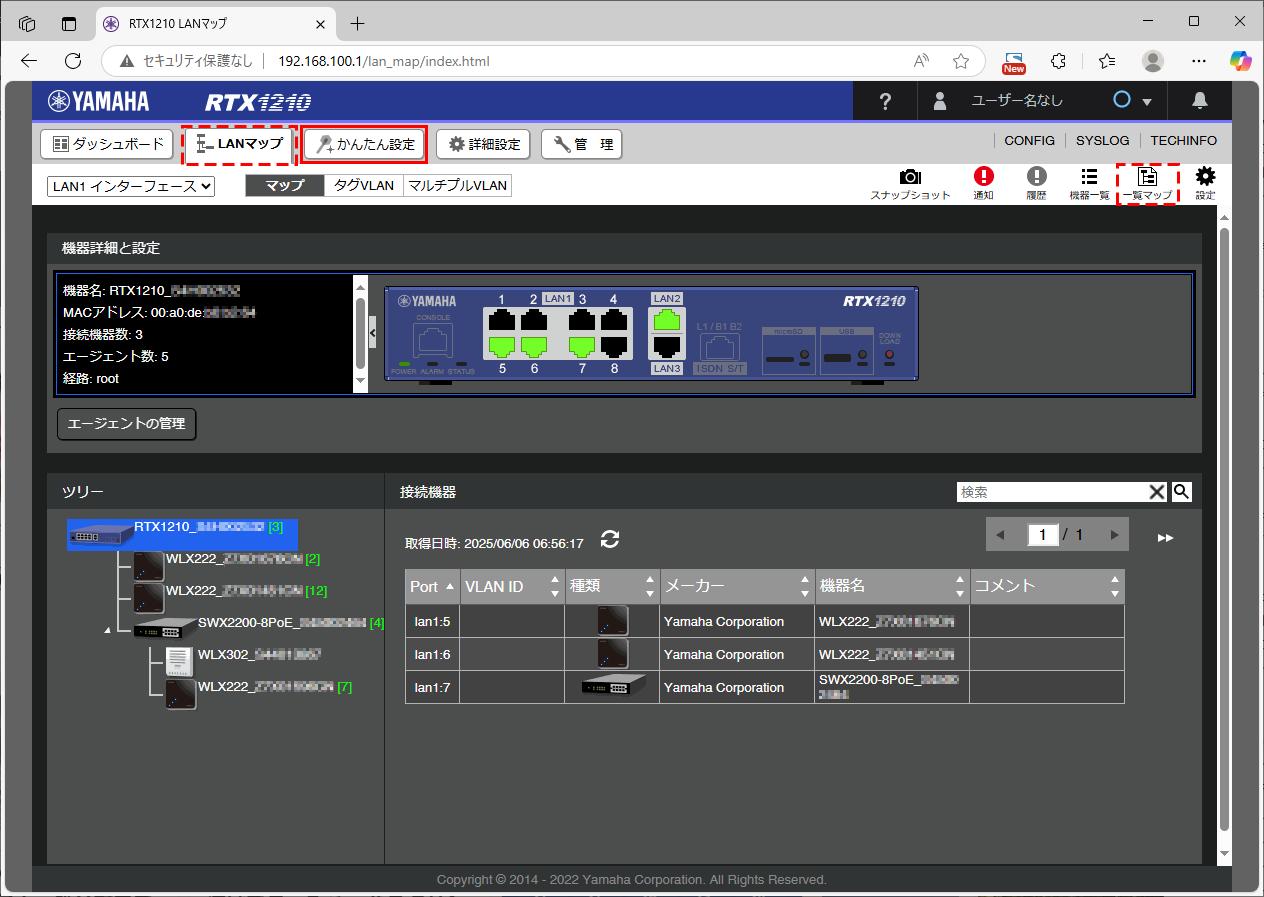Open the overview map (一覧マップ) icon

[x=1147, y=184]
